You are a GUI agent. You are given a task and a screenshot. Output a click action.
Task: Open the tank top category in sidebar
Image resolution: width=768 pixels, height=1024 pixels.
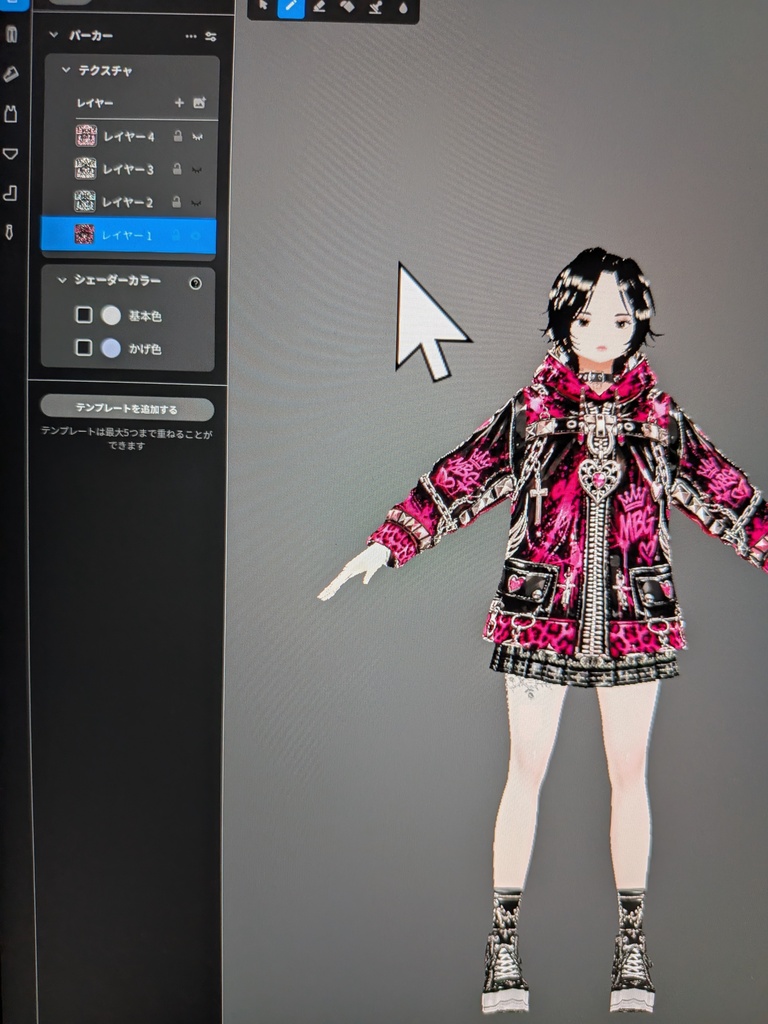pos(10,114)
